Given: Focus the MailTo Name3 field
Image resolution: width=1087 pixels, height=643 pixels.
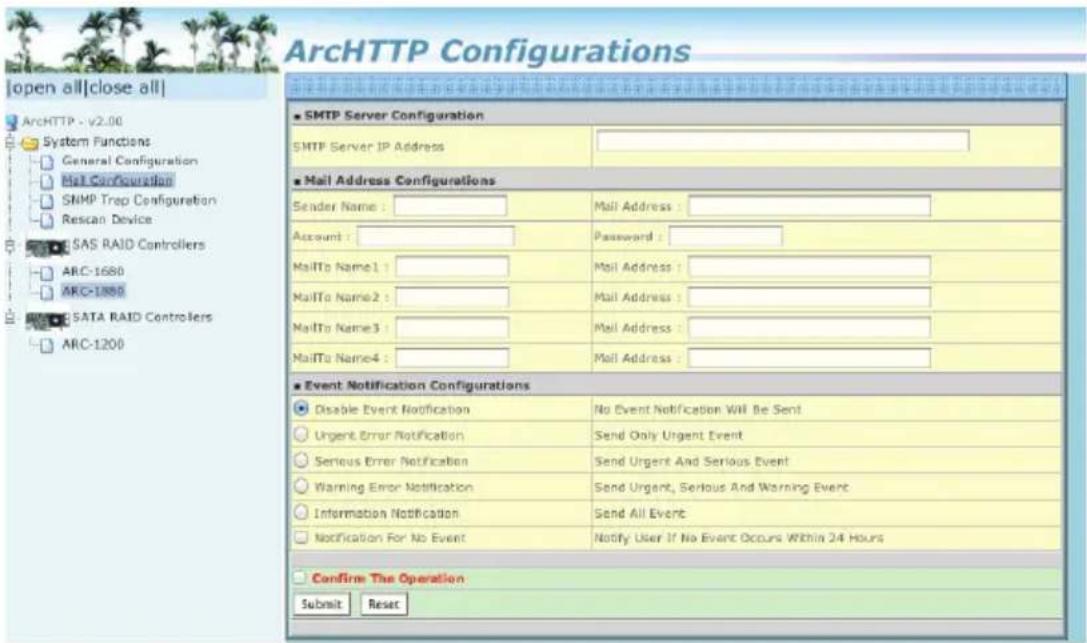Looking at the screenshot, I should pos(452,328).
